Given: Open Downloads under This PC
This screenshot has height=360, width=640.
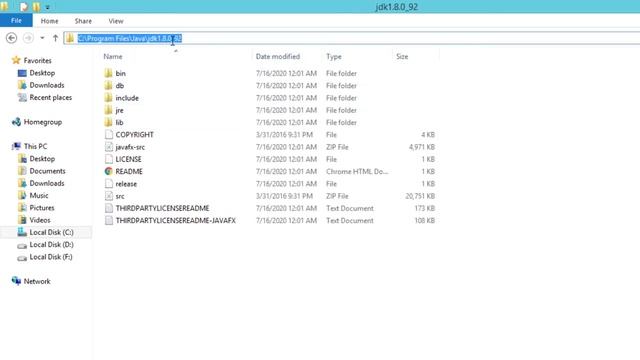Looking at the screenshot, I should click(x=47, y=183).
